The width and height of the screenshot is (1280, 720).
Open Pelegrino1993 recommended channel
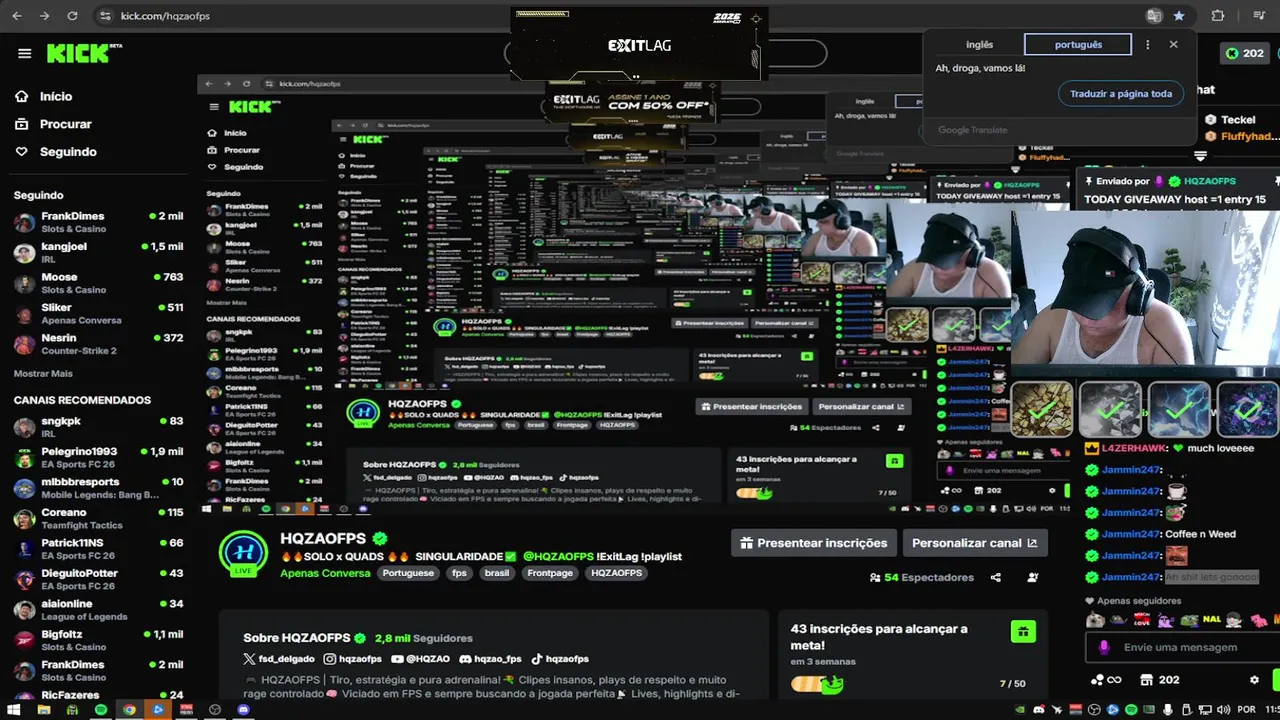(98, 457)
